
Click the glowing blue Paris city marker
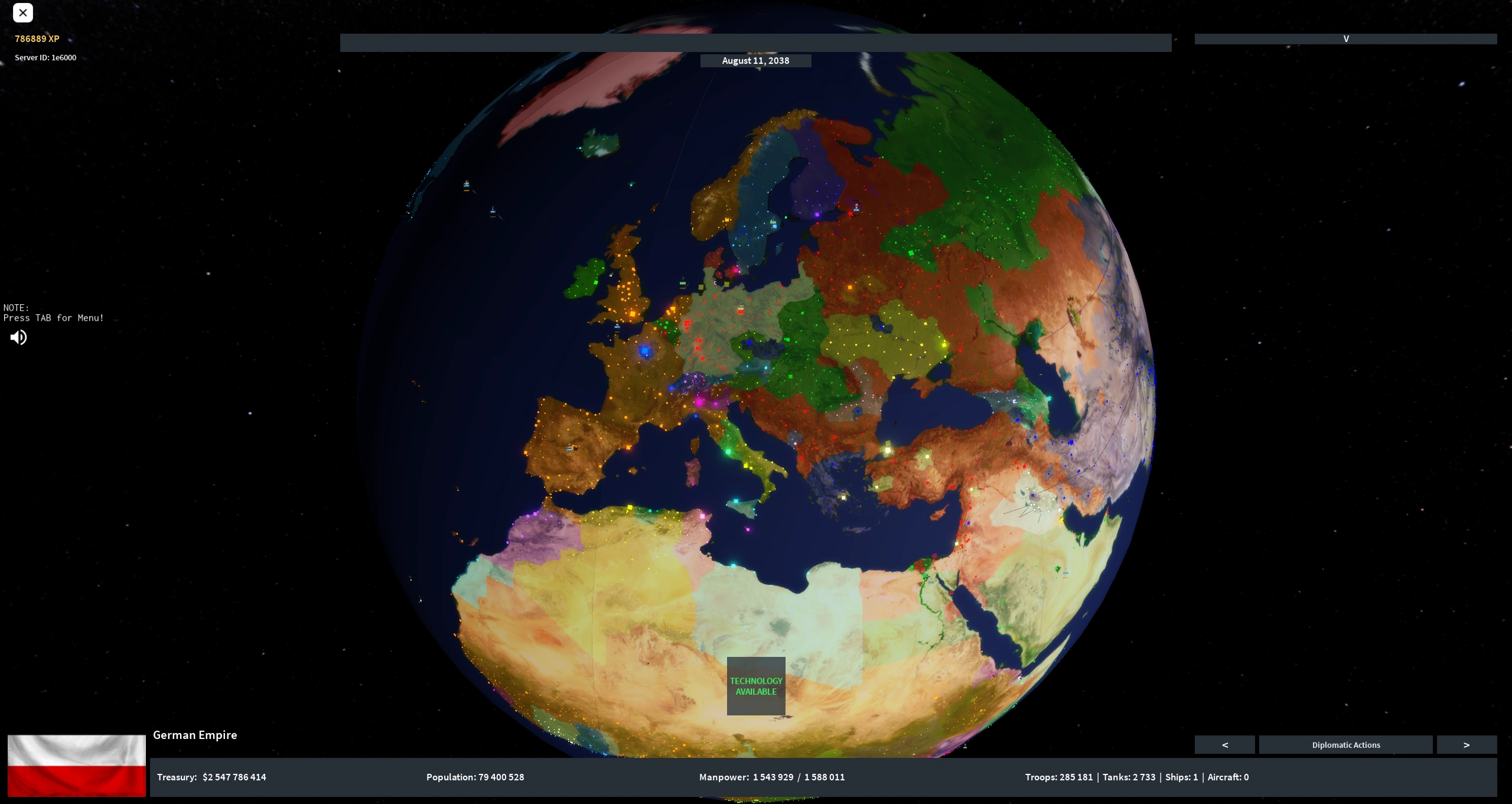tap(645, 351)
